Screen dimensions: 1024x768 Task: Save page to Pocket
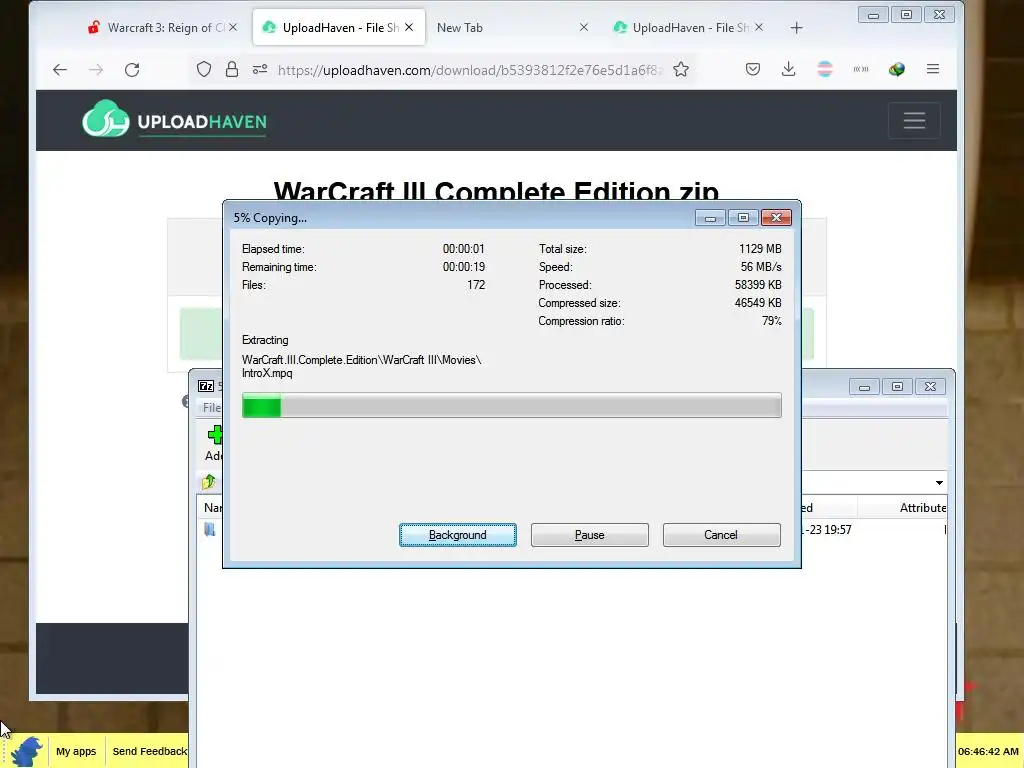(x=753, y=69)
